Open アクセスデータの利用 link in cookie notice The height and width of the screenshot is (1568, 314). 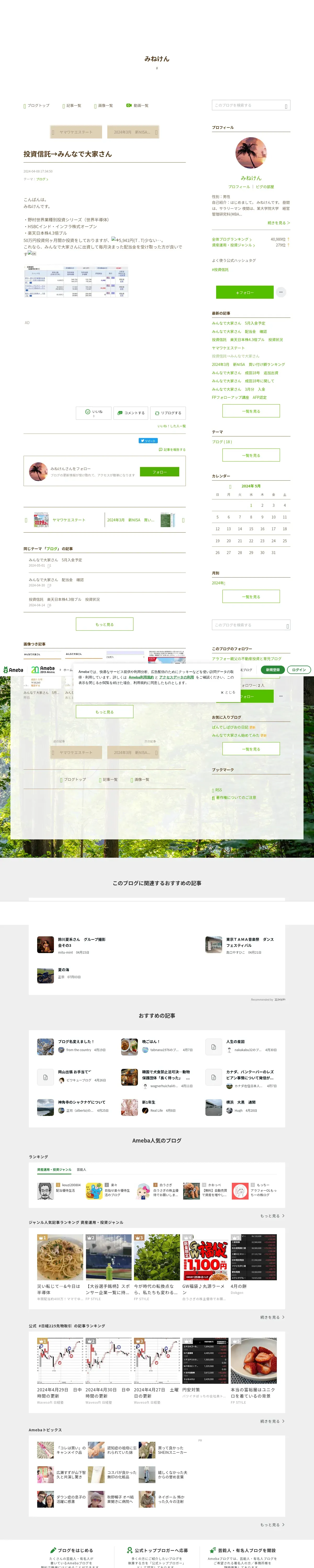[177, 677]
